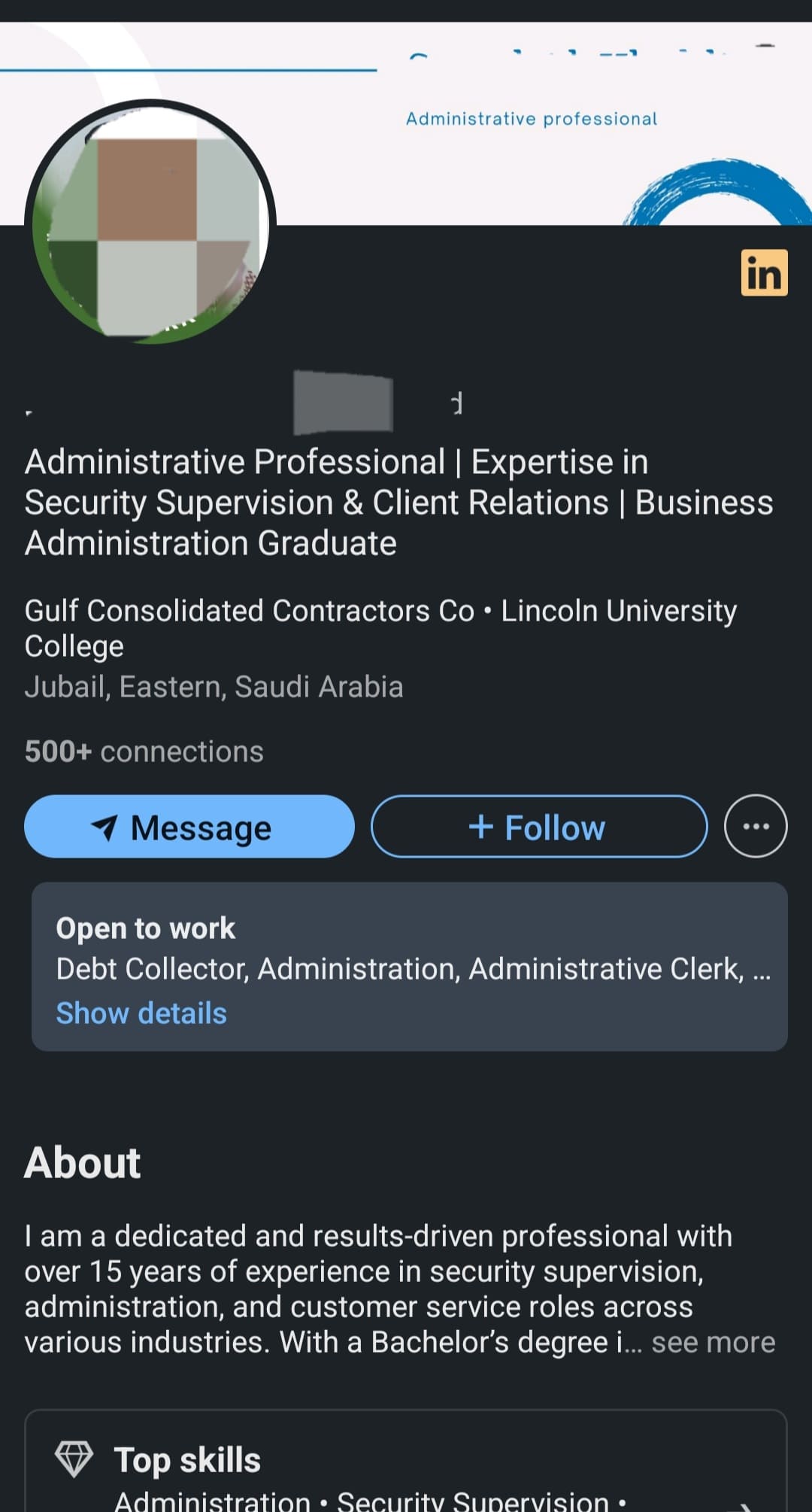View the circular profile photo

pyautogui.click(x=150, y=223)
